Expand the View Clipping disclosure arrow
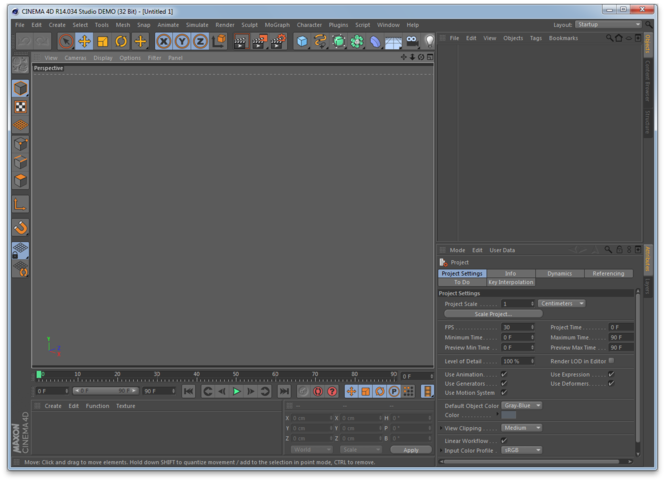Image resolution: width=665 pixels, height=481 pixels. tap(441, 428)
